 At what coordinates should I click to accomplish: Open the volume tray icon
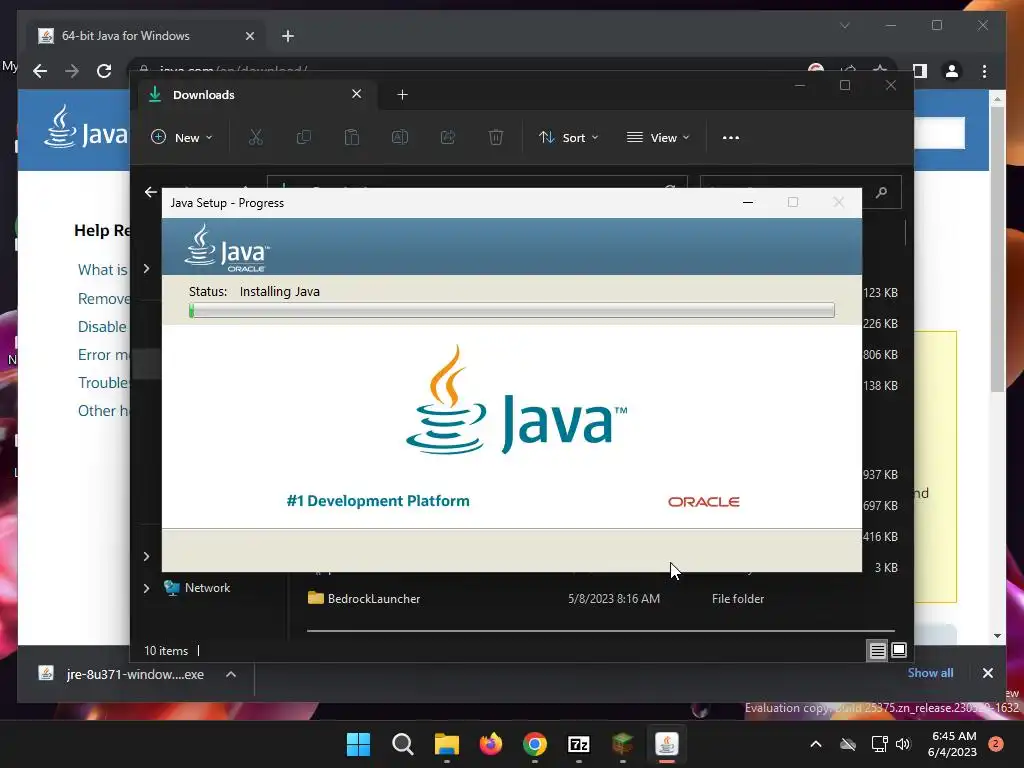click(903, 744)
